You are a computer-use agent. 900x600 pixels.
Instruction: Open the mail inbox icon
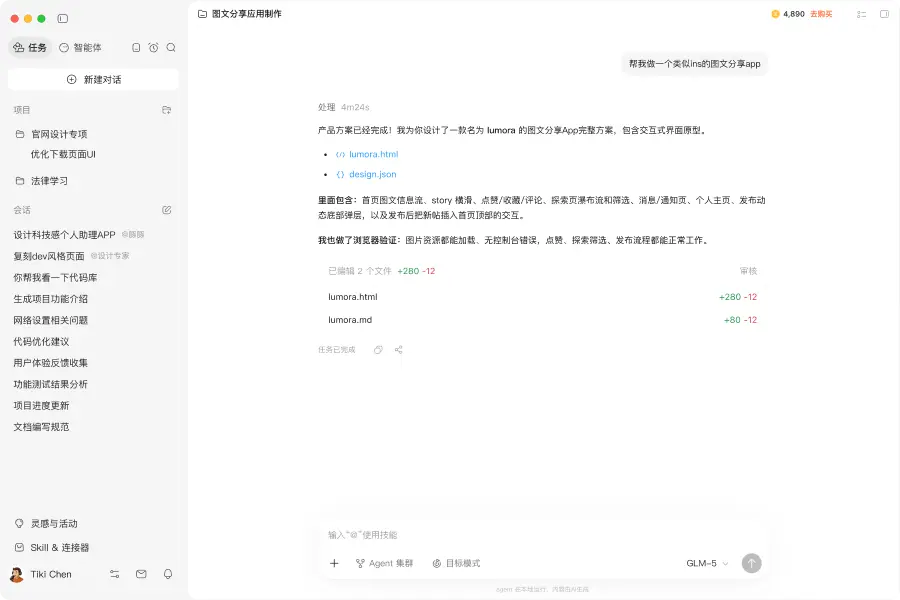coord(141,574)
